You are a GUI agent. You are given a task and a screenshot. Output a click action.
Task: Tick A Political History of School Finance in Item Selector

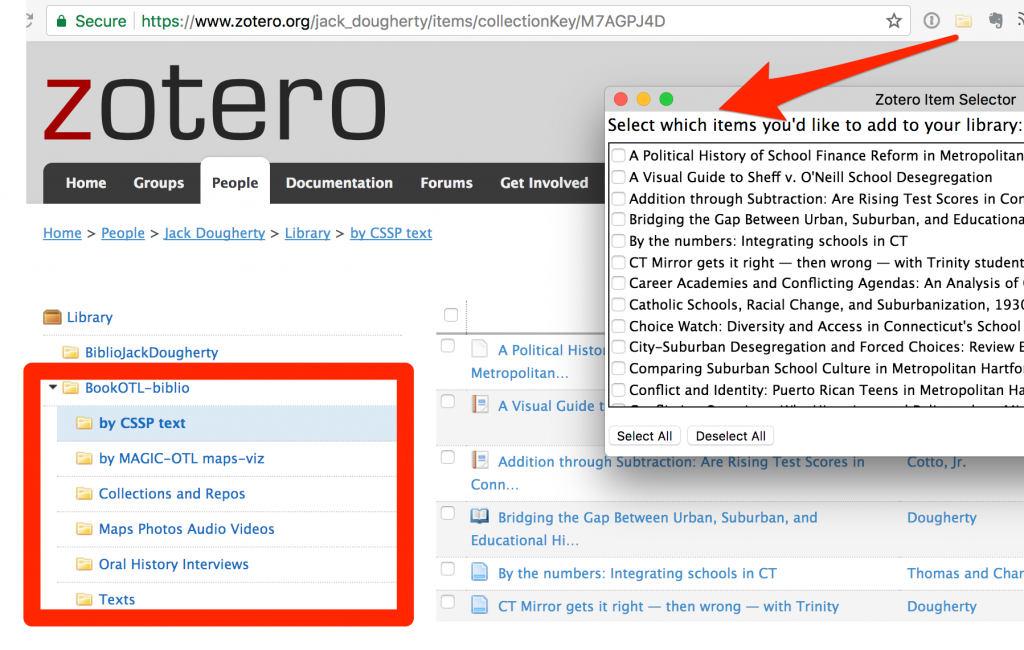tap(618, 155)
